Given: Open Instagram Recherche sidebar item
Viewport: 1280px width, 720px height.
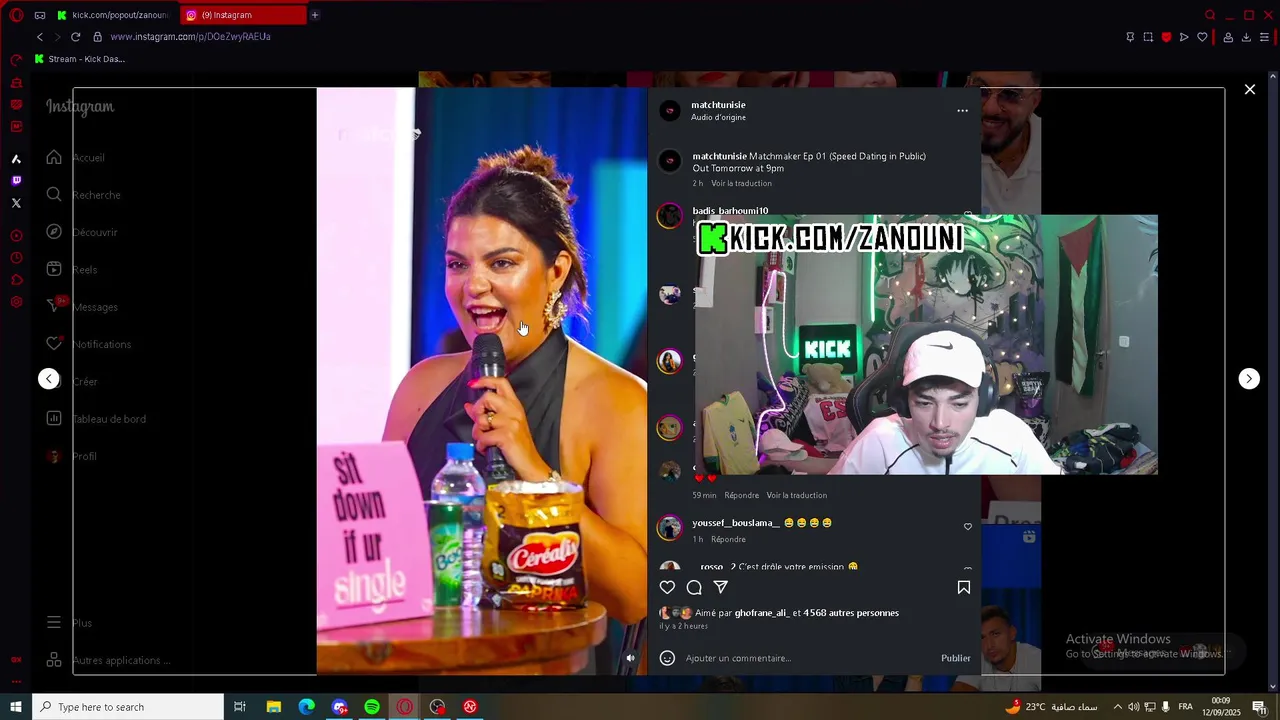Looking at the screenshot, I should coord(84,195).
